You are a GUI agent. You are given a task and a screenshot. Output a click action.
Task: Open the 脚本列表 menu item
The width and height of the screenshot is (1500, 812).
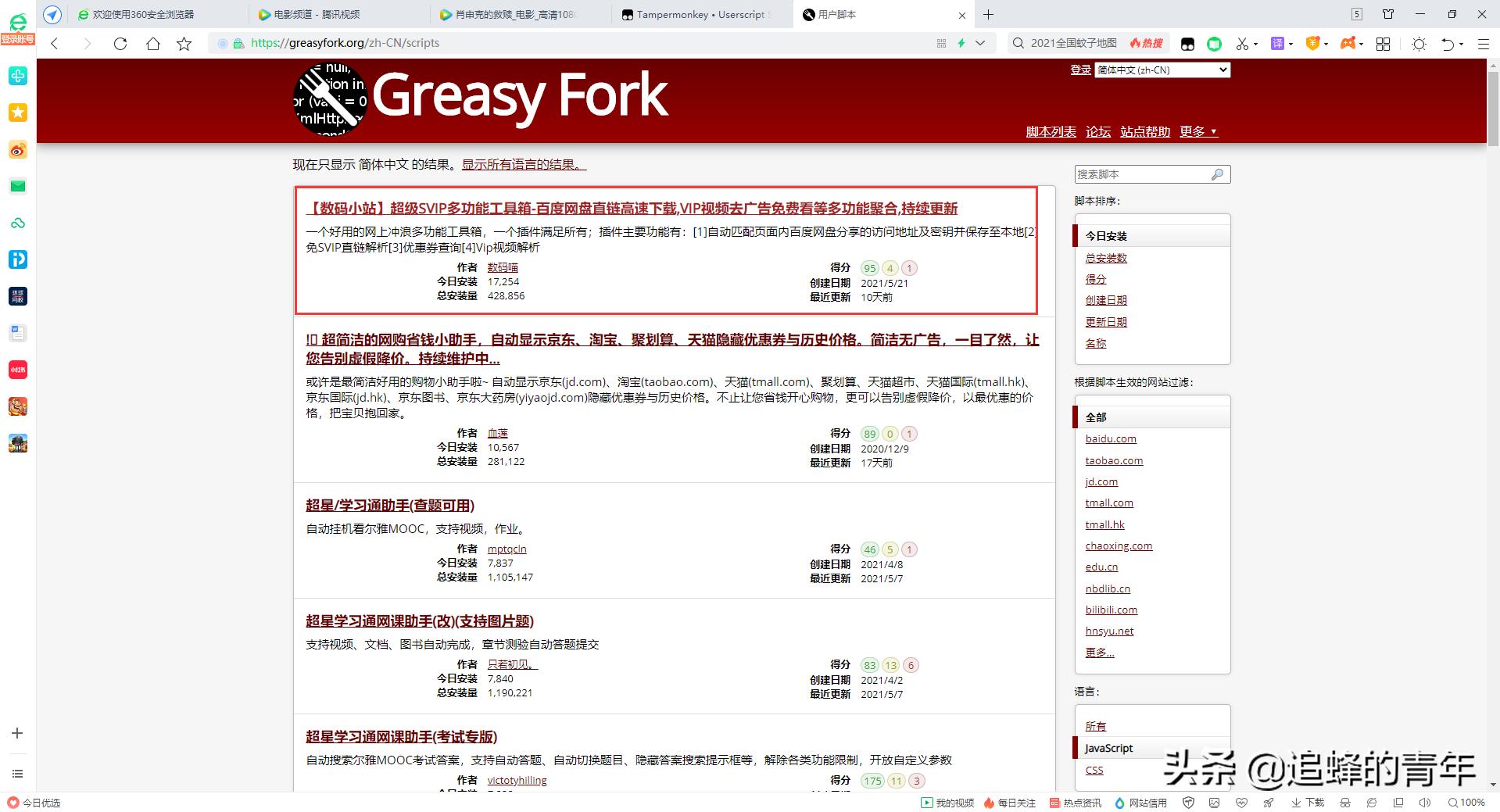click(1051, 131)
